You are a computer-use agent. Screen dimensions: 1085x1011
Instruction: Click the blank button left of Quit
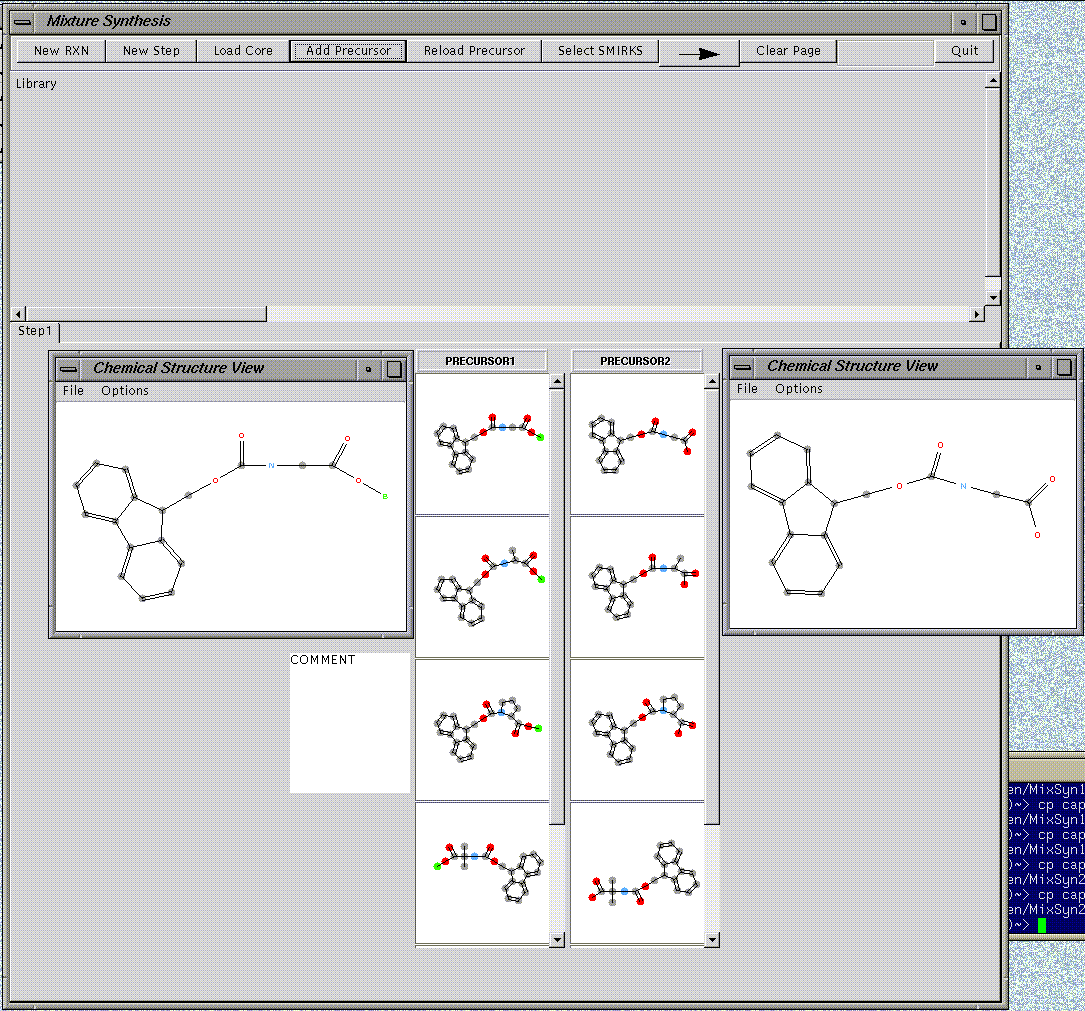(x=885, y=52)
